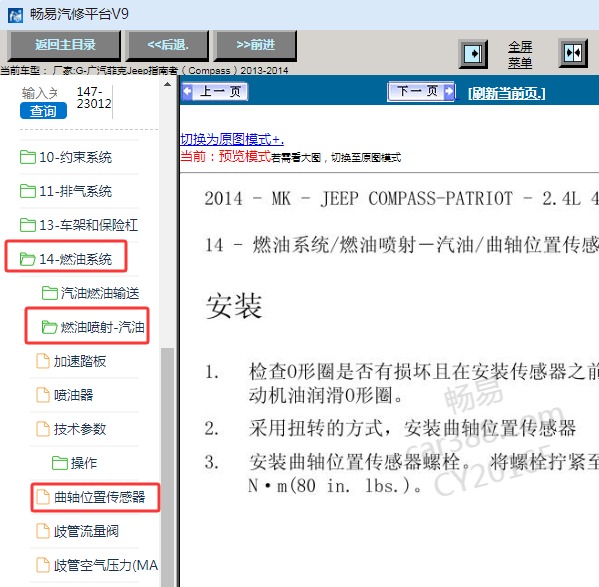This screenshot has height=587, width=599.
Task: Go forward with >>前进 button
Action: click(255, 45)
